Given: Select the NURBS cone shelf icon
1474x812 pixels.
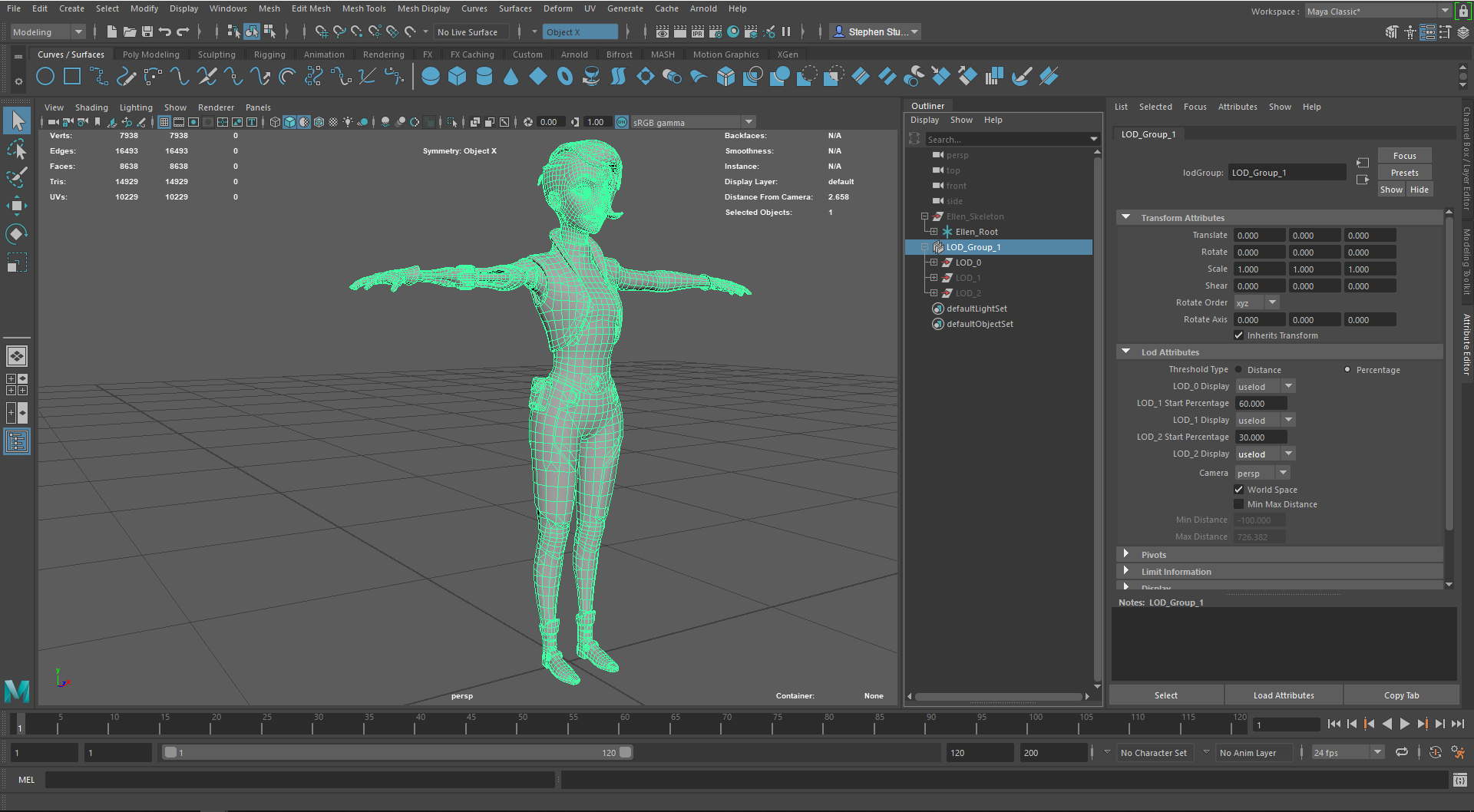Looking at the screenshot, I should [511, 76].
